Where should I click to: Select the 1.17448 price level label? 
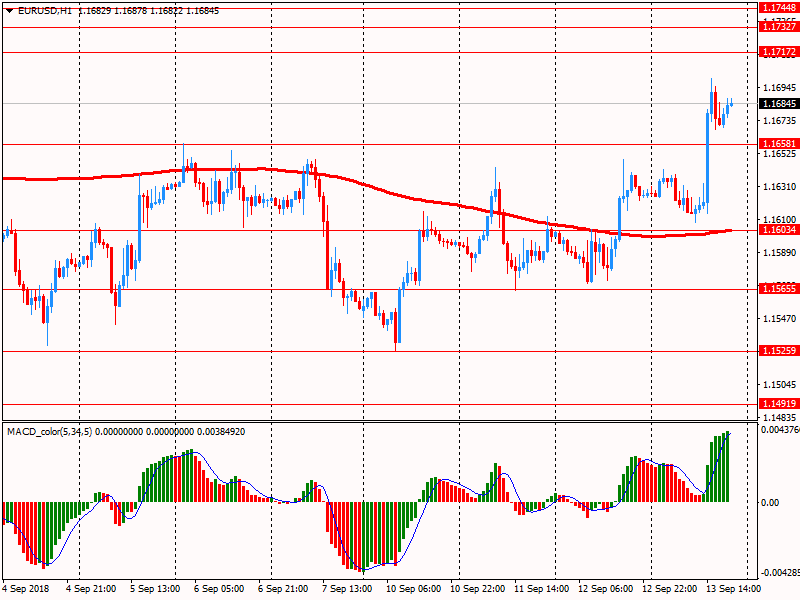779,8
